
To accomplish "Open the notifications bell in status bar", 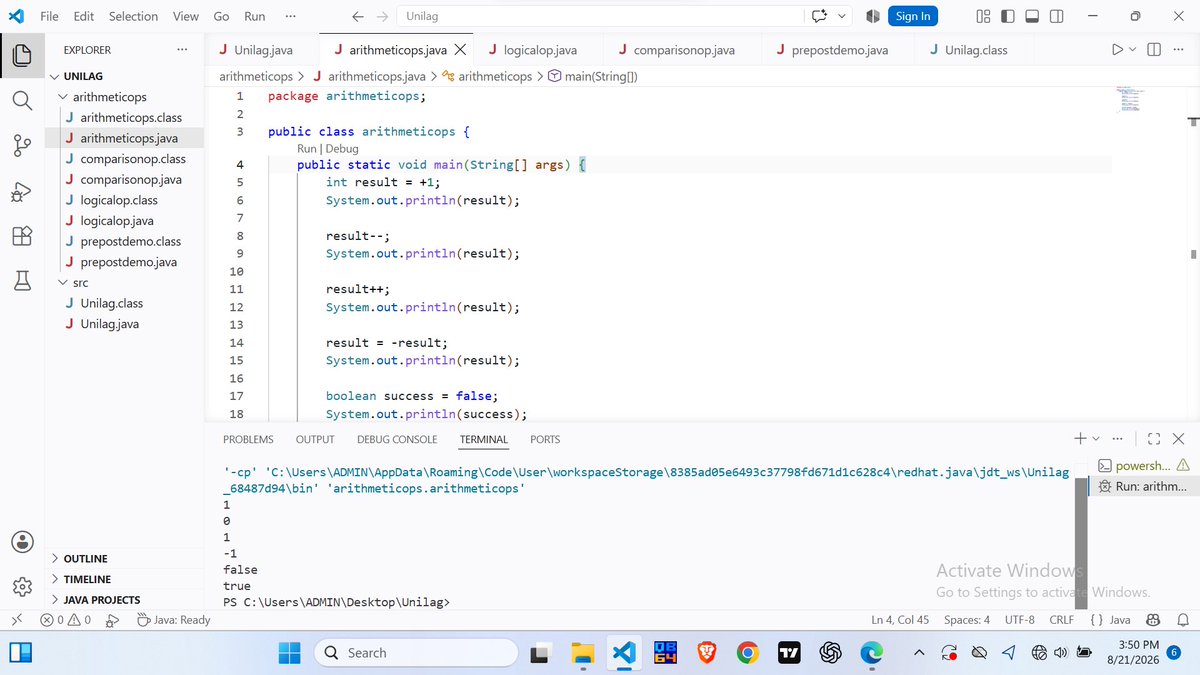I will tap(1181, 620).
